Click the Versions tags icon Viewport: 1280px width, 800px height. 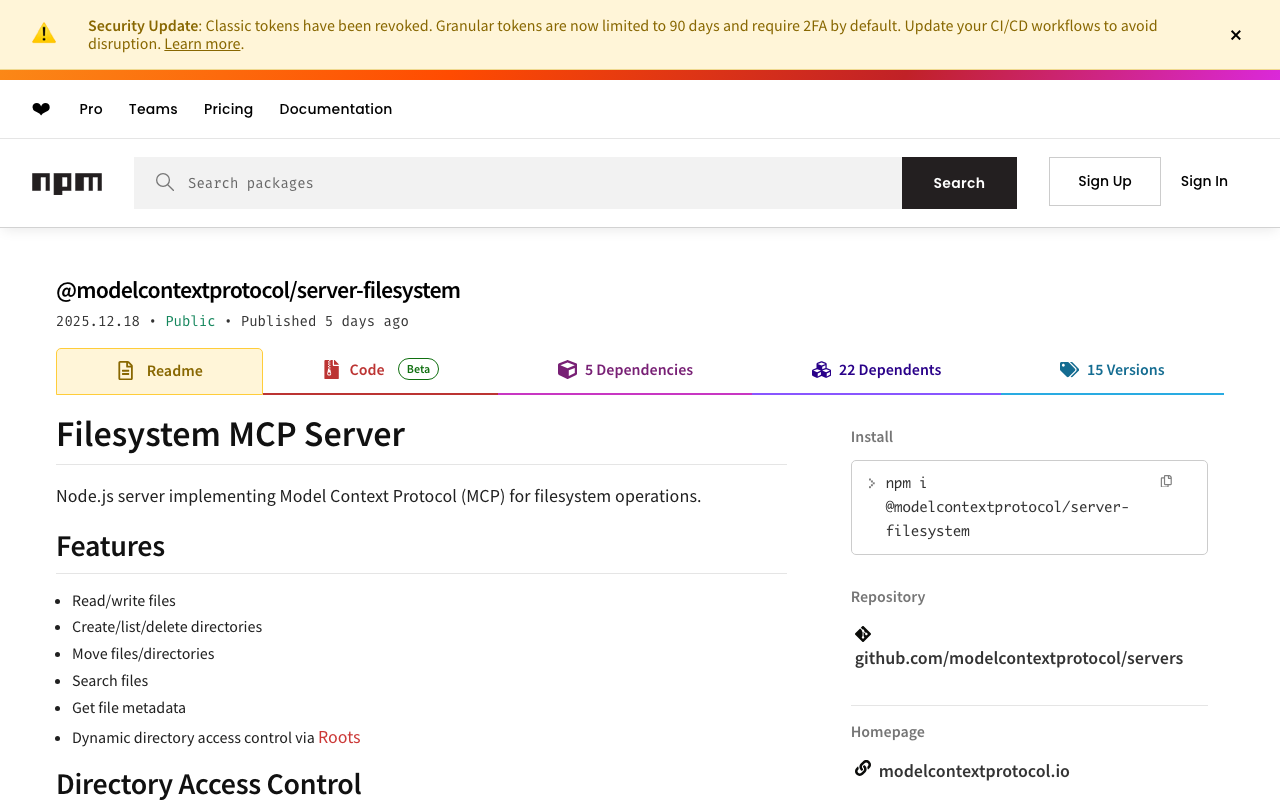pyautogui.click(x=1069, y=370)
